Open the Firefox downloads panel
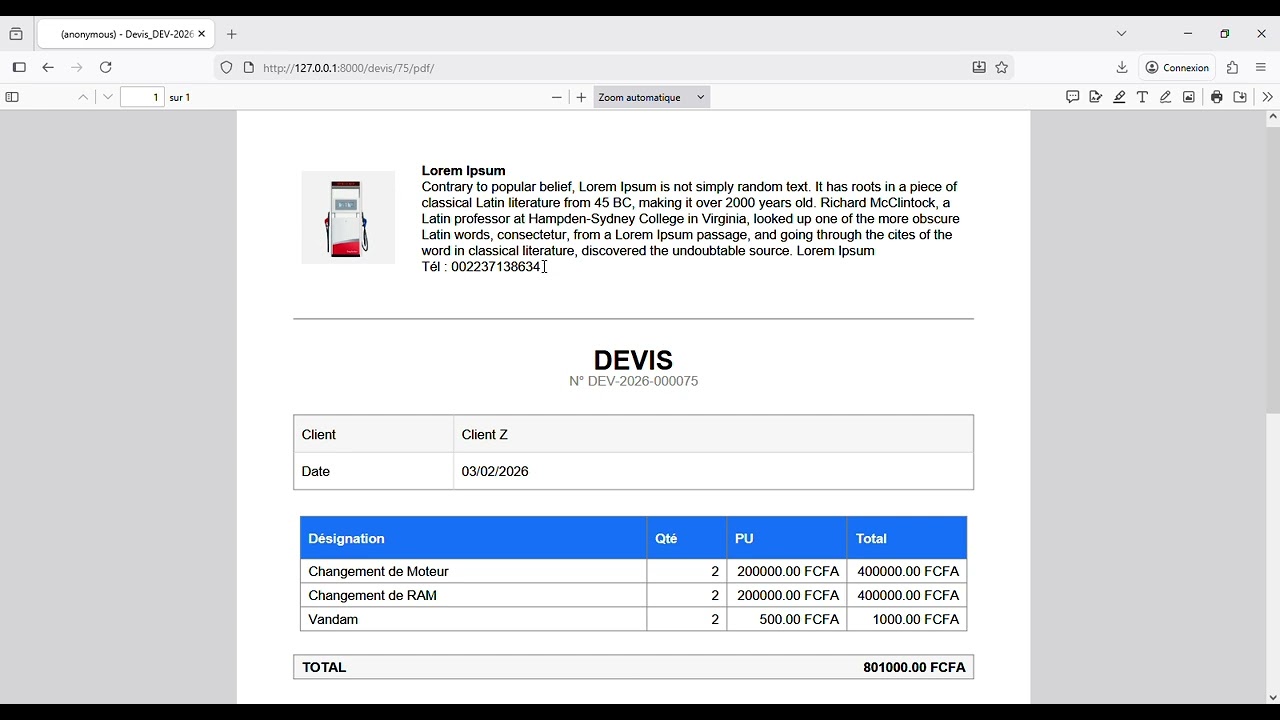Screen dimensions: 1280x720 (1122, 68)
